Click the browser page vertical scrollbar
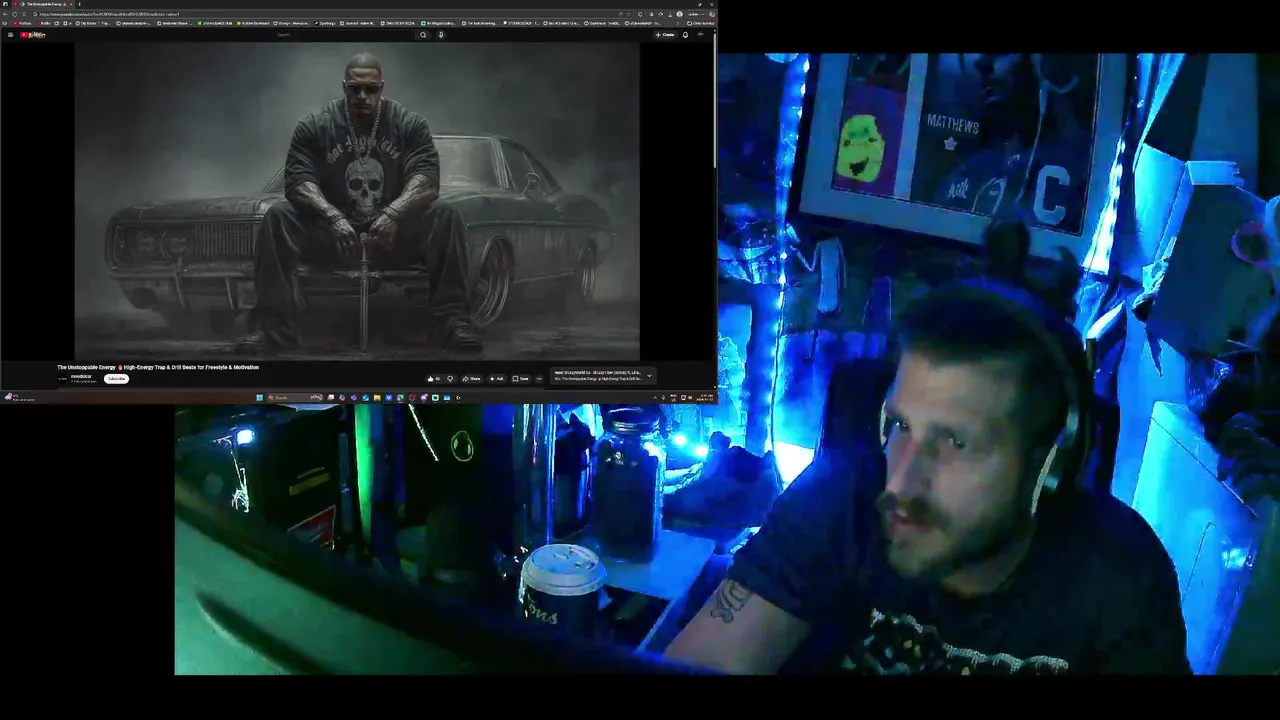Screen dimensions: 1280x720 [715, 100]
